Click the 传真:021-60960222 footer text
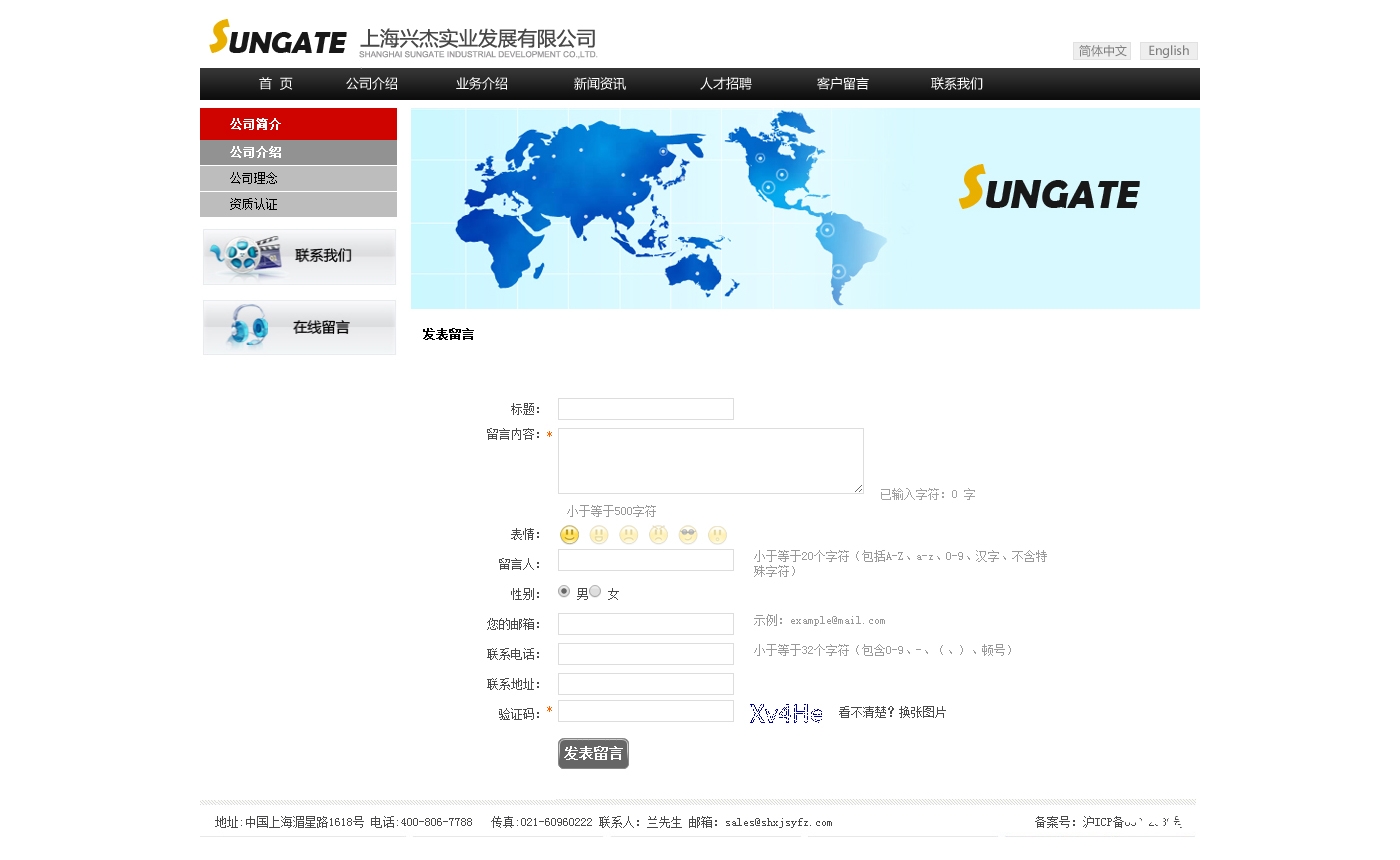 (x=541, y=823)
